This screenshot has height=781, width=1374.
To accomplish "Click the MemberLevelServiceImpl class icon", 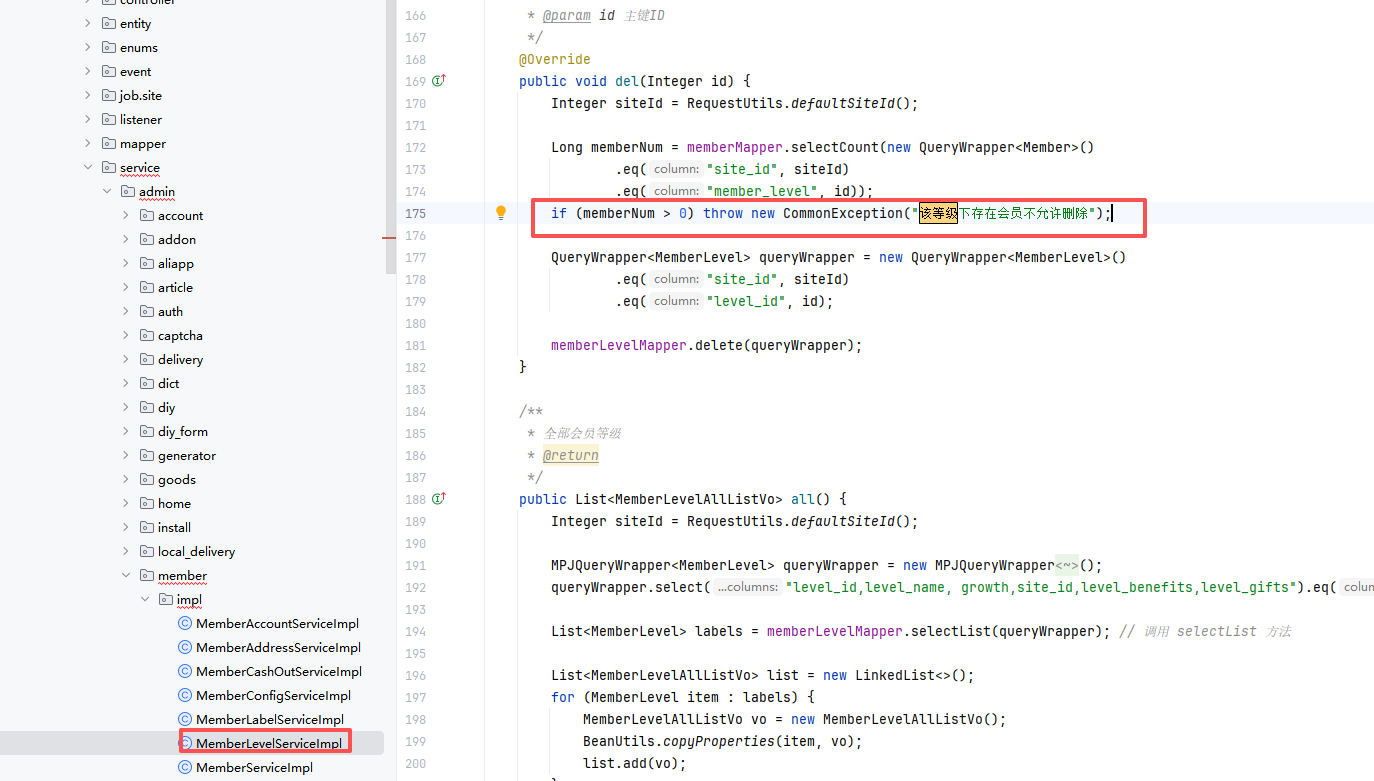I will (185, 743).
